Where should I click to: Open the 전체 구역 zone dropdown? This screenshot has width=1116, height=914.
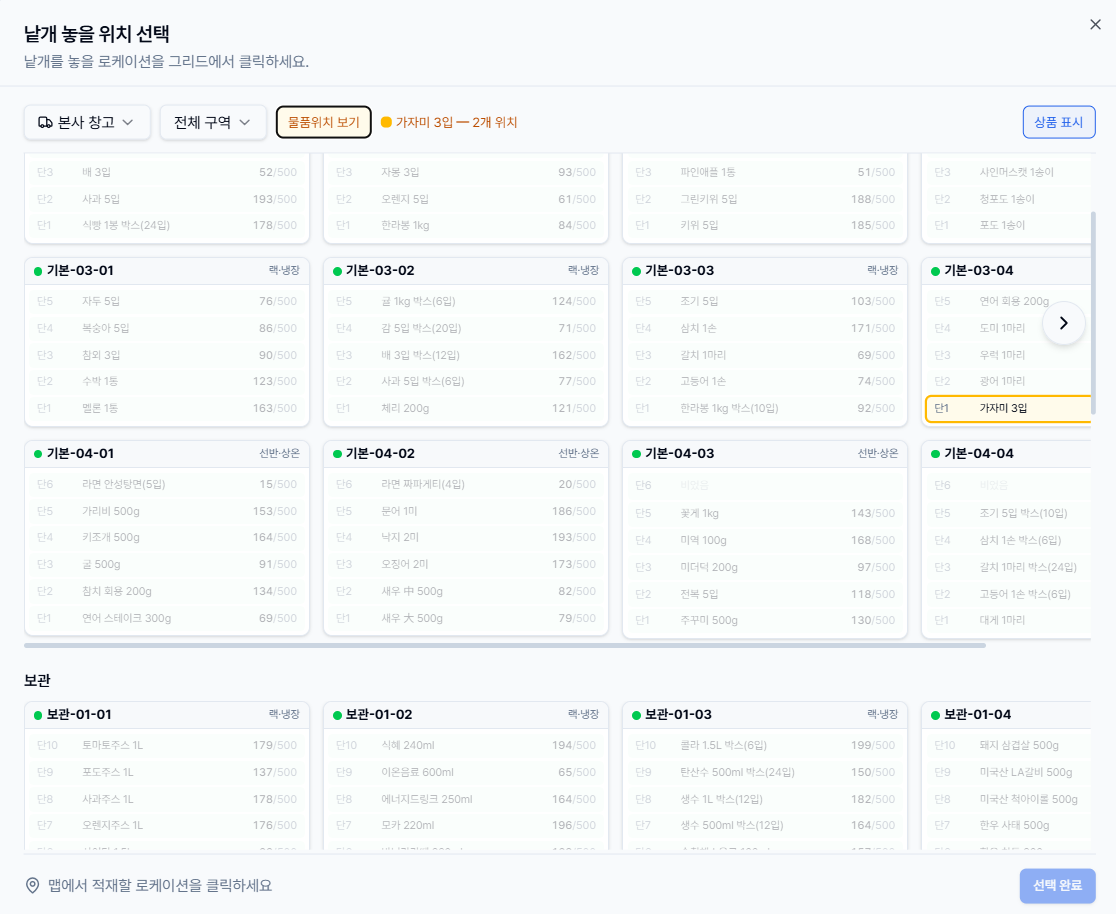(213, 122)
